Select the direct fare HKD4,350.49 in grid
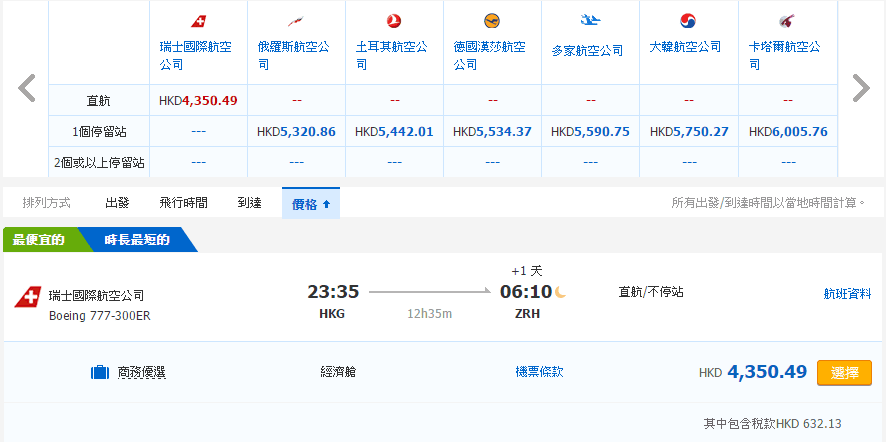The width and height of the screenshot is (886, 442). pos(198,101)
